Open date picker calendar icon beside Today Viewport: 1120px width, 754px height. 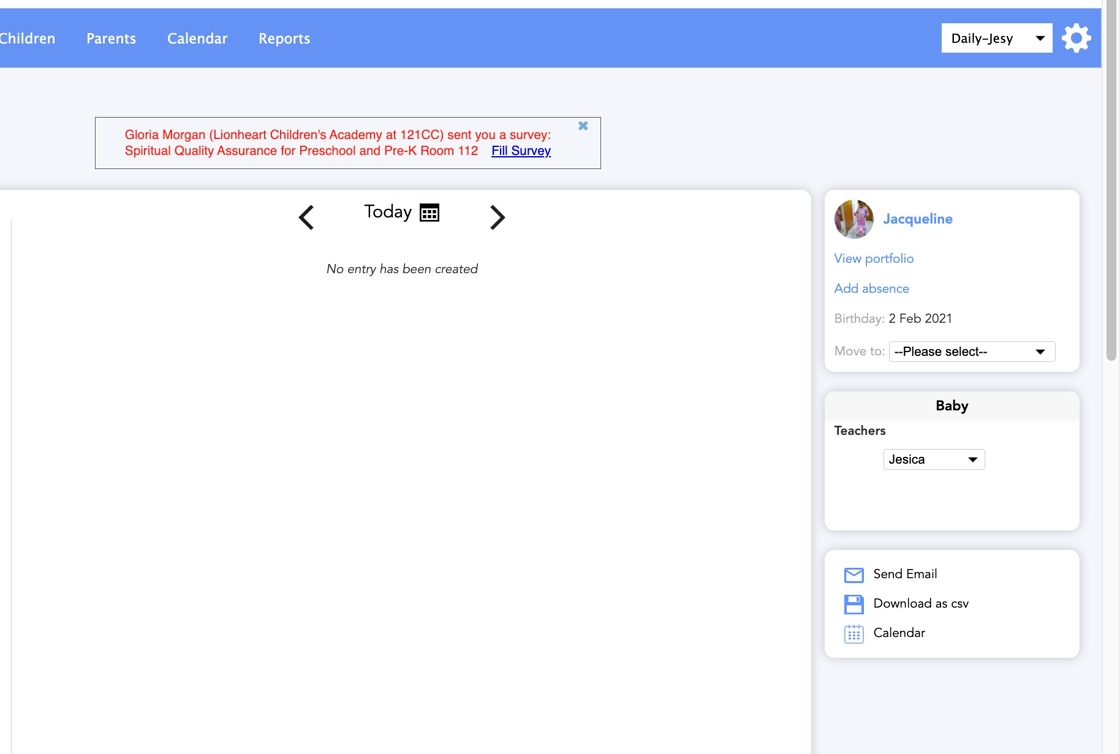pos(429,213)
